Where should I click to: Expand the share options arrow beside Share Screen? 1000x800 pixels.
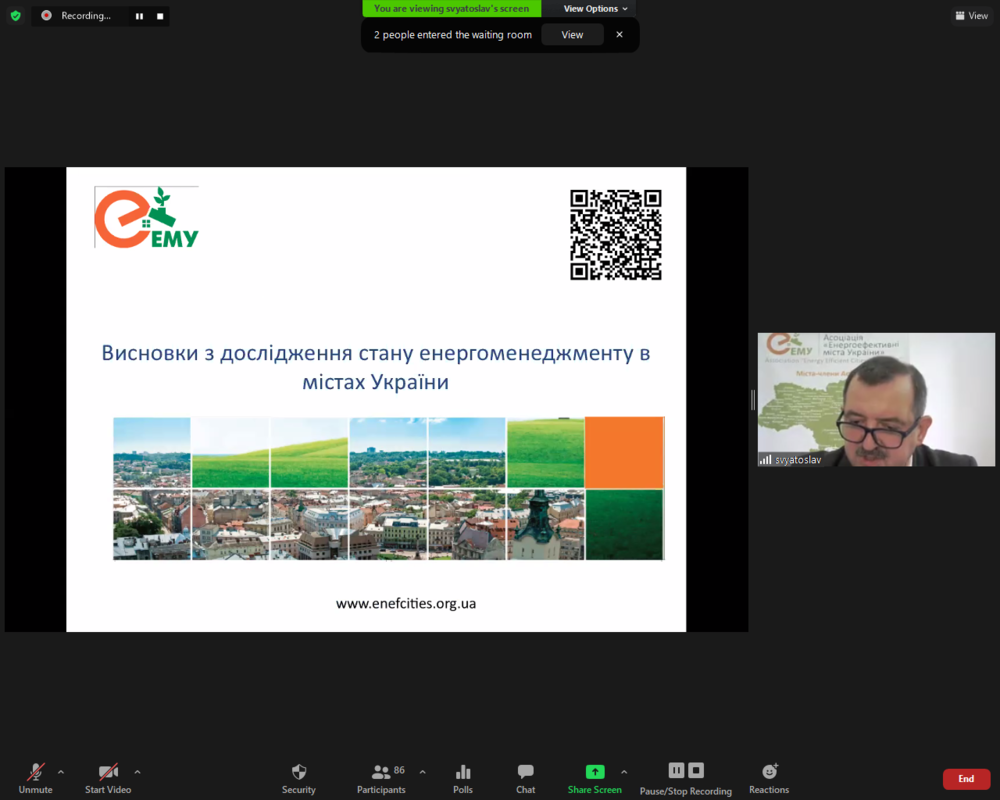pyautogui.click(x=624, y=772)
